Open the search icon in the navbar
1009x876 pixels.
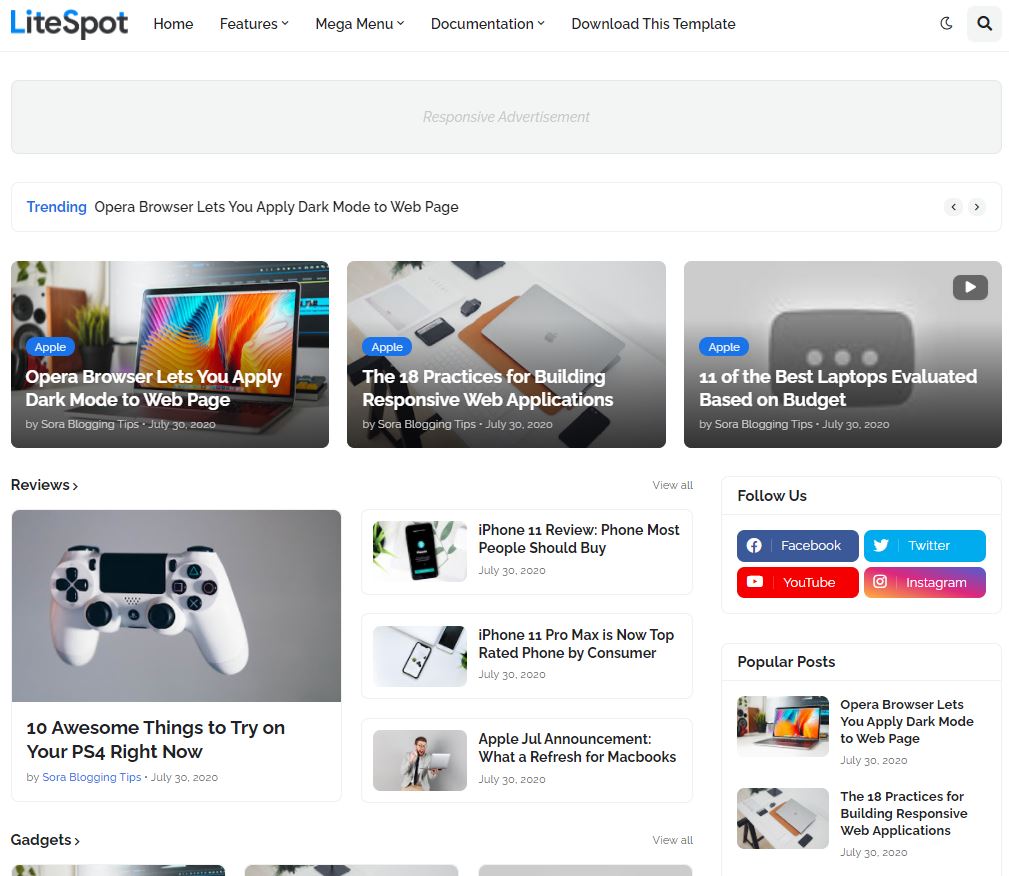pos(983,23)
